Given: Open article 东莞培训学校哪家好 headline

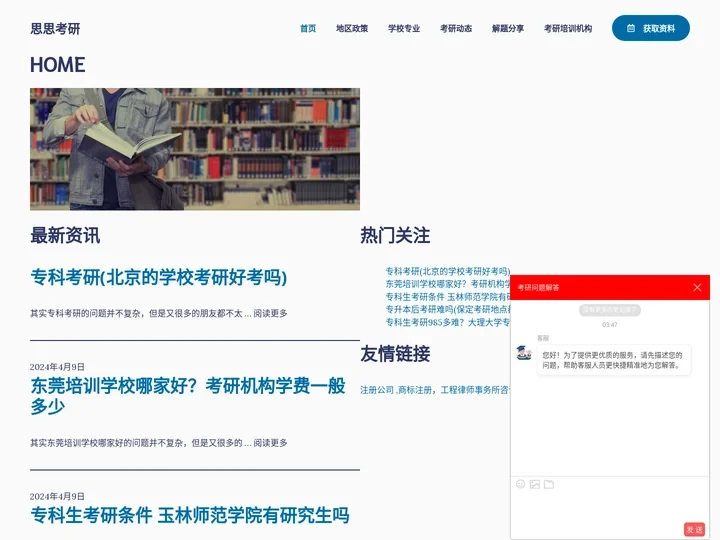Looking at the screenshot, I should pyautogui.click(x=188, y=396).
